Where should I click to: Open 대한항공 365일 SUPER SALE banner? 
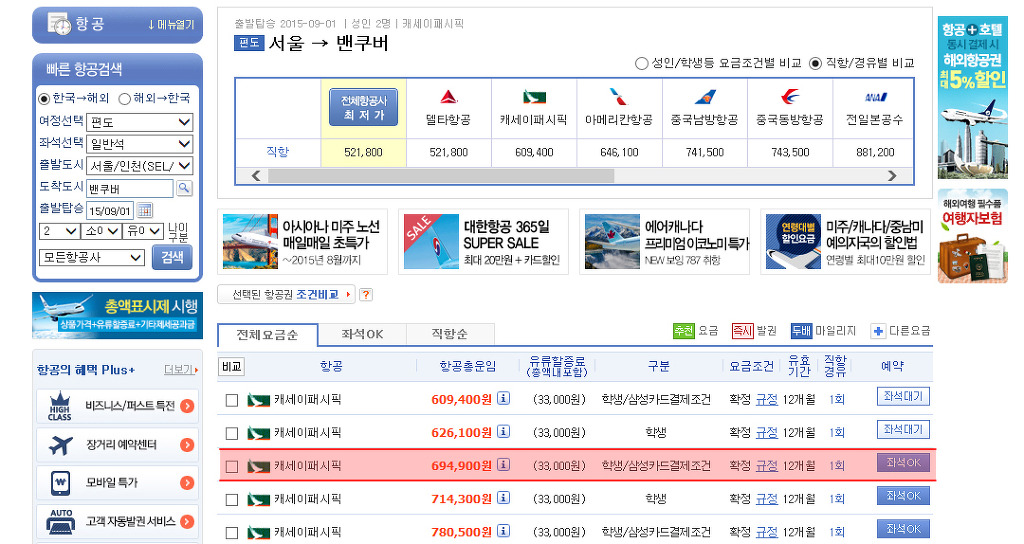pos(483,242)
